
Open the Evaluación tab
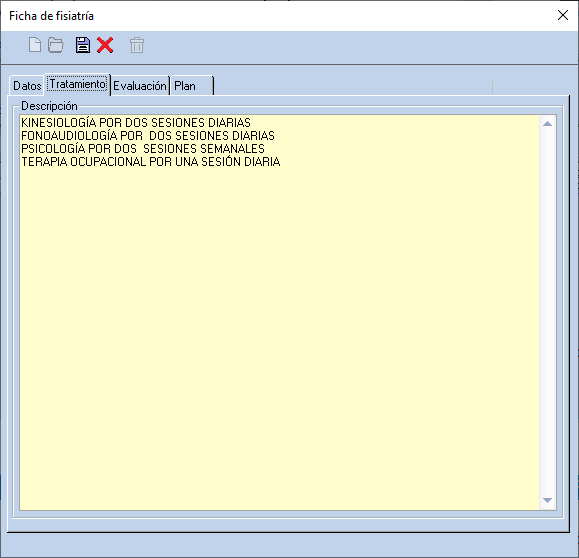point(140,86)
